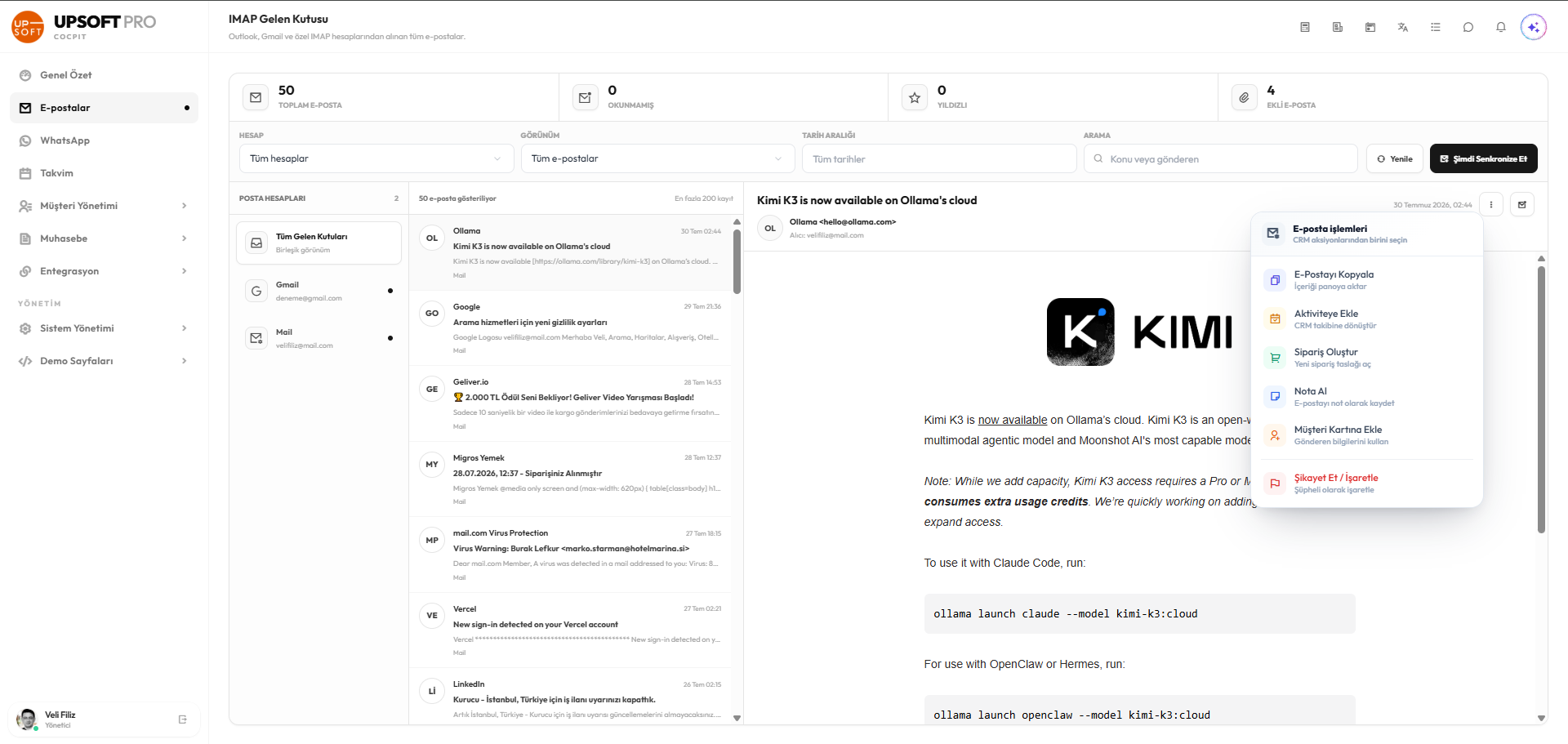Open the Hesap dropdown showing Tüm hesaplar
The image size is (1568, 744).
tap(376, 158)
